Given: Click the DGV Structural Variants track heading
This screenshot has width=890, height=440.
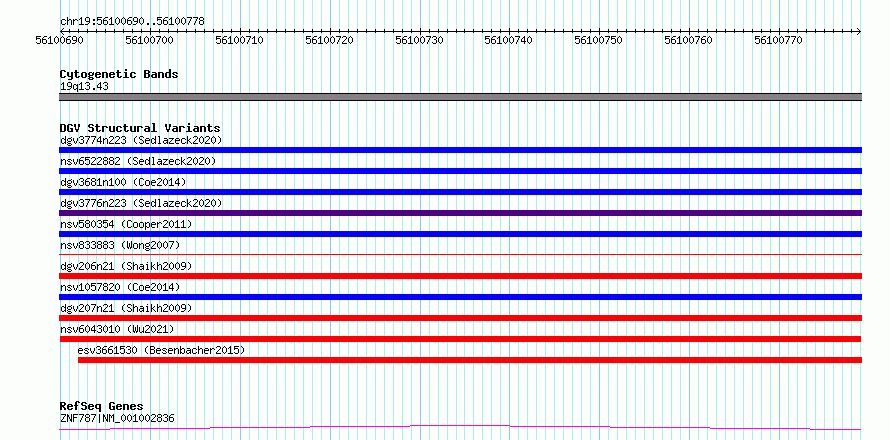Looking at the screenshot, I should tap(140, 128).
